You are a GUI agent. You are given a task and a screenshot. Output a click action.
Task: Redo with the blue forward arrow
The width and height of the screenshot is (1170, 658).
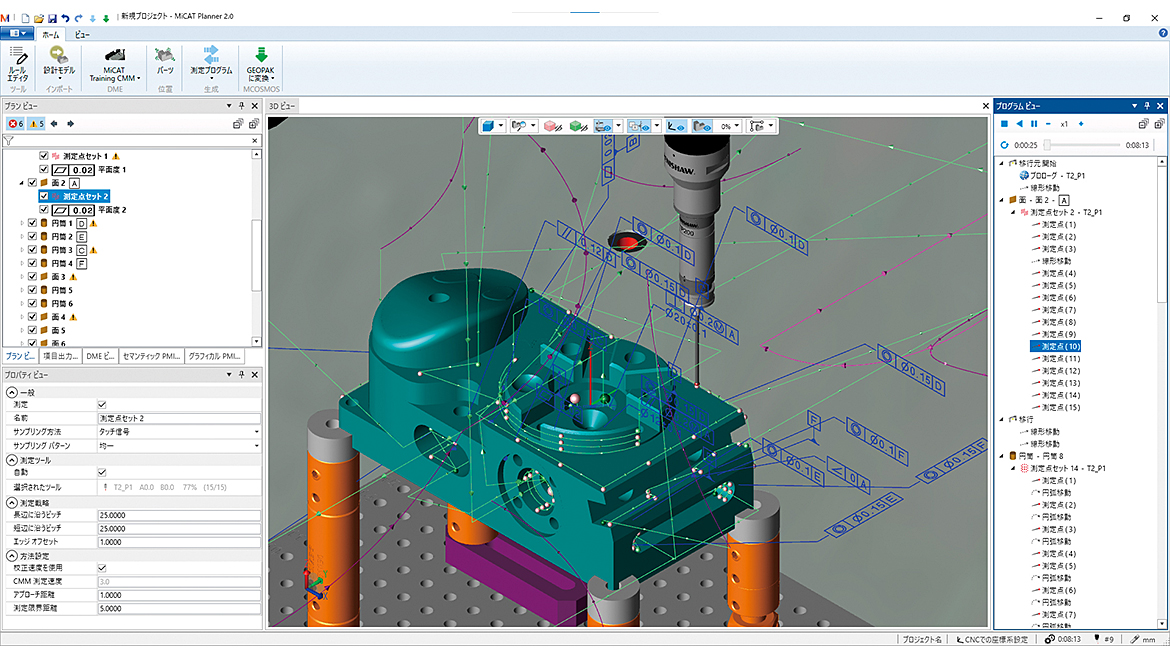78,17
